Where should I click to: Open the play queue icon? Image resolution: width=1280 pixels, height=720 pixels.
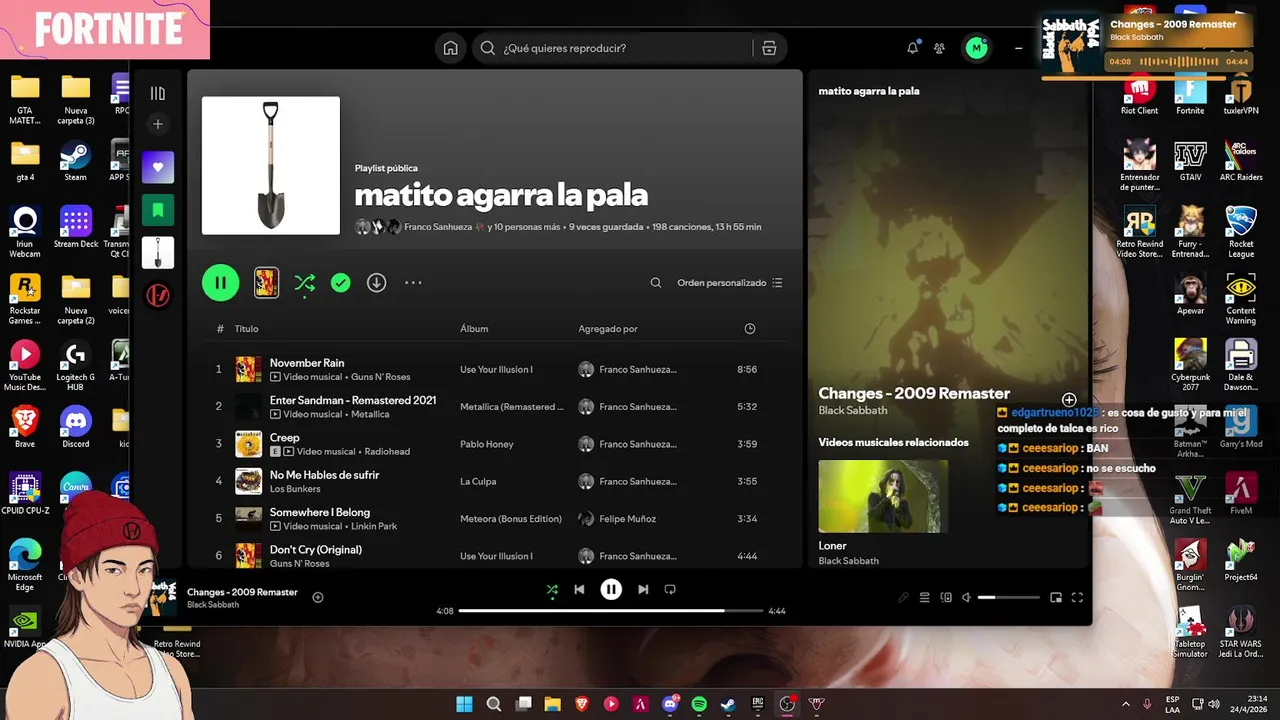pos(925,598)
